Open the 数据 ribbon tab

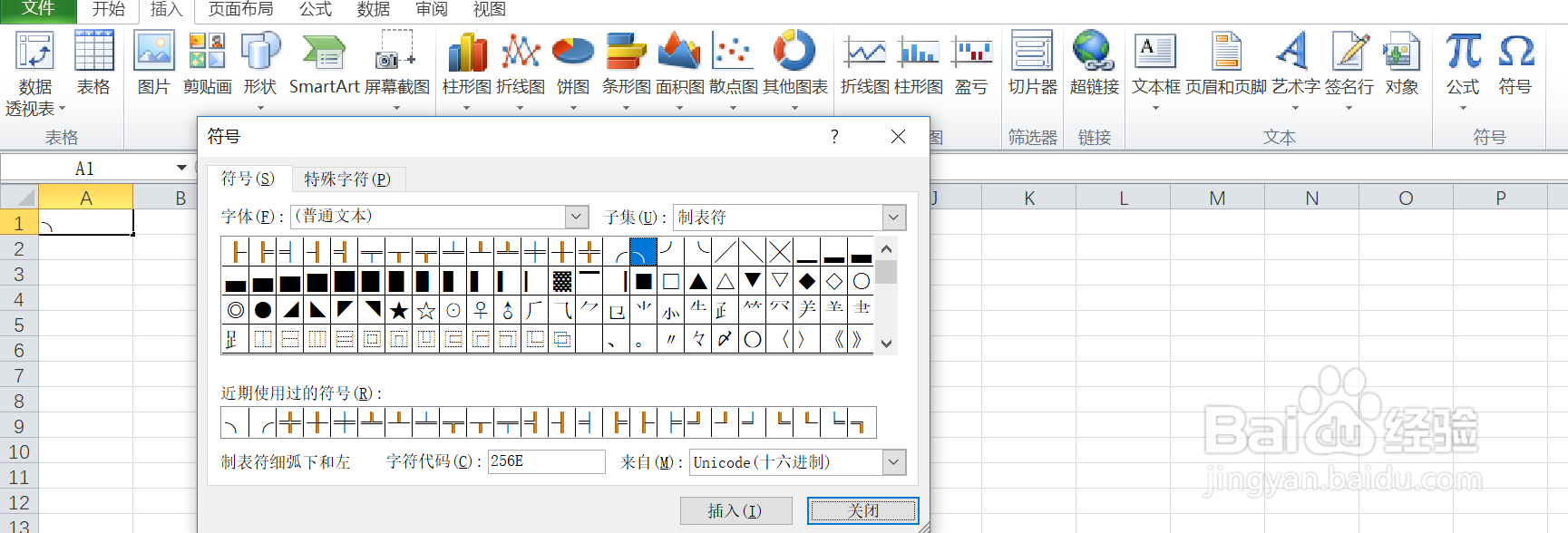coord(374,9)
